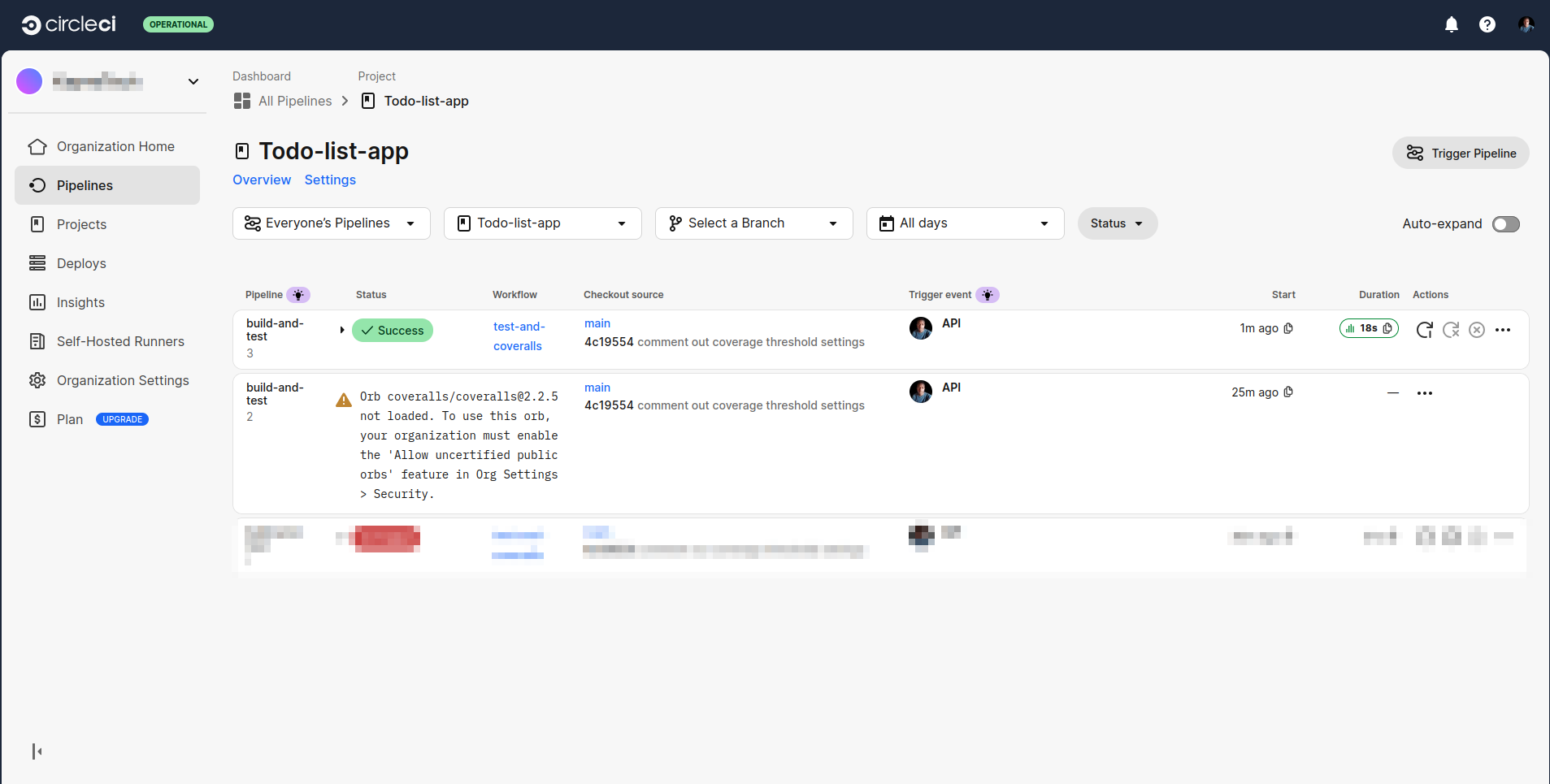
Task: Click the lightbulb icon next to Trigger event
Action: tap(988, 295)
